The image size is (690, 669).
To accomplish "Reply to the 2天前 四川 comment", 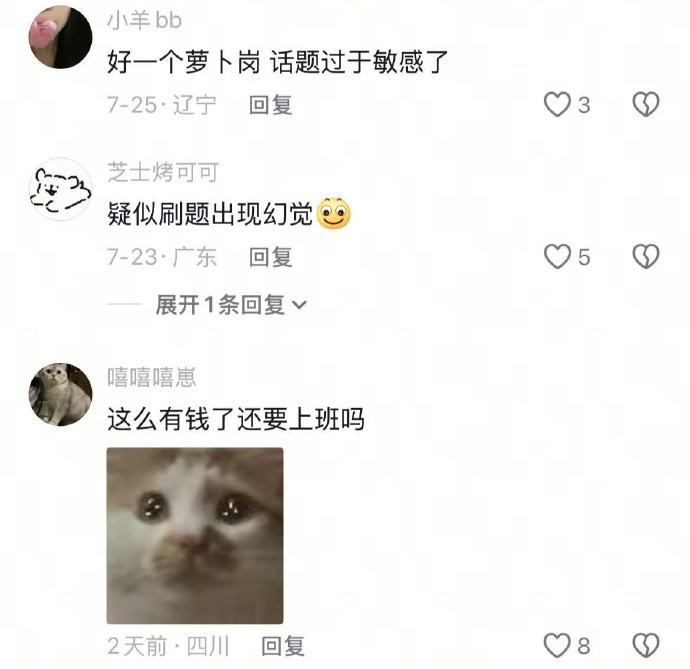I will (283, 646).
